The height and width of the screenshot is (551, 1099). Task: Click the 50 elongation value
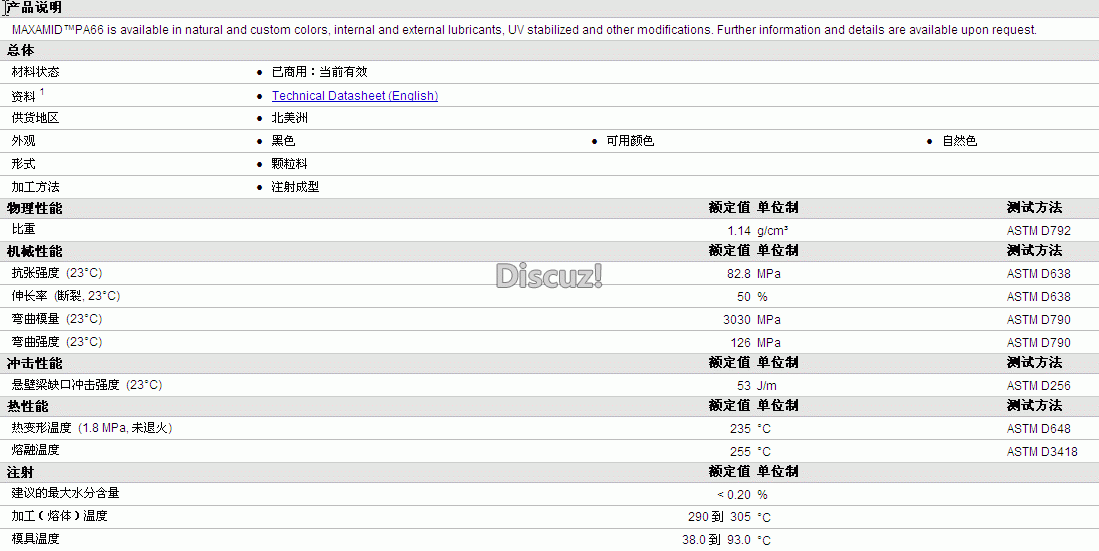coord(744,297)
